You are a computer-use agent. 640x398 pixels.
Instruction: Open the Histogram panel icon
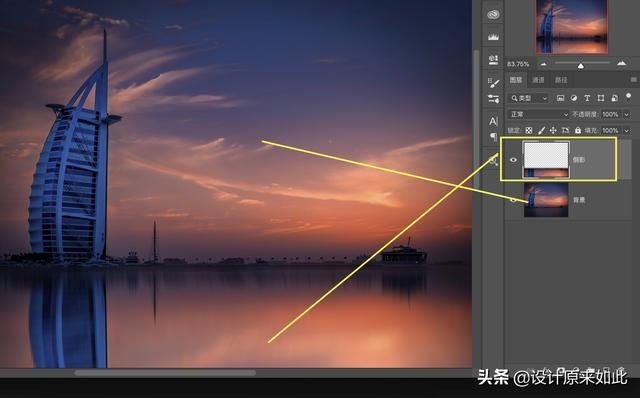[493, 37]
